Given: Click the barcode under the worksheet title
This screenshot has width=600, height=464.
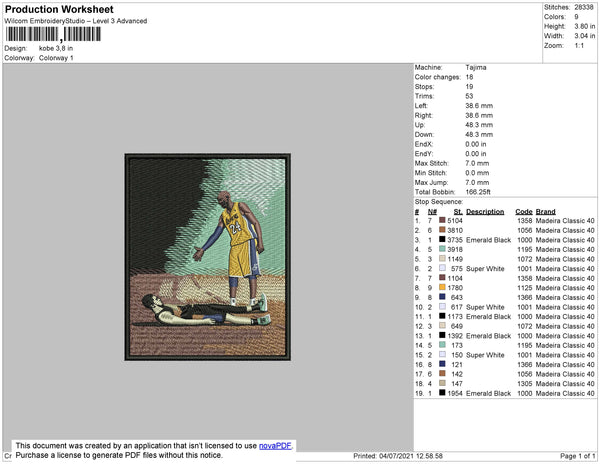Looking at the screenshot, I should tap(53, 34).
